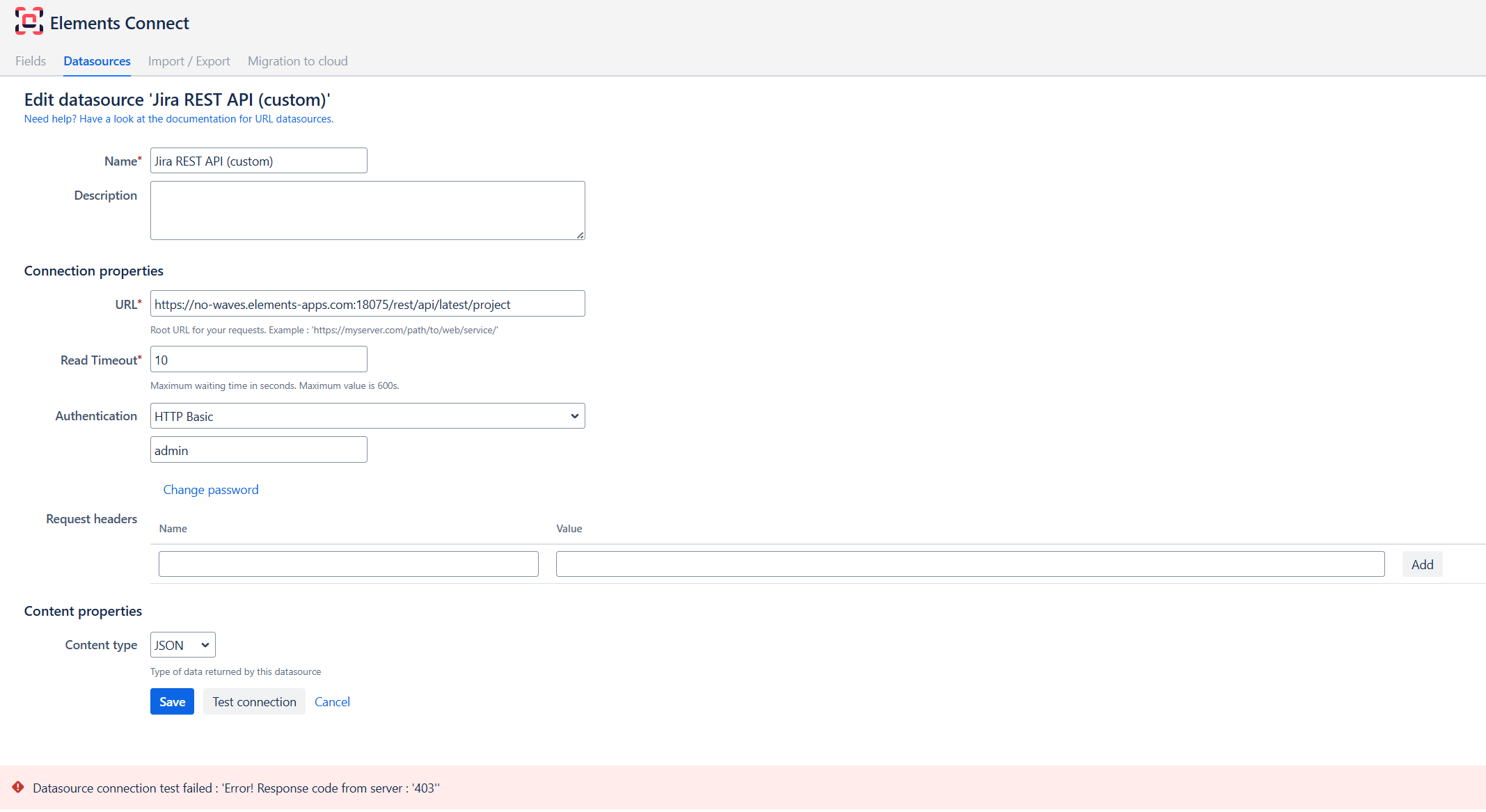Open the Content type JSON dropdown
This screenshot has width=1486, height=812.
(183, 645)
